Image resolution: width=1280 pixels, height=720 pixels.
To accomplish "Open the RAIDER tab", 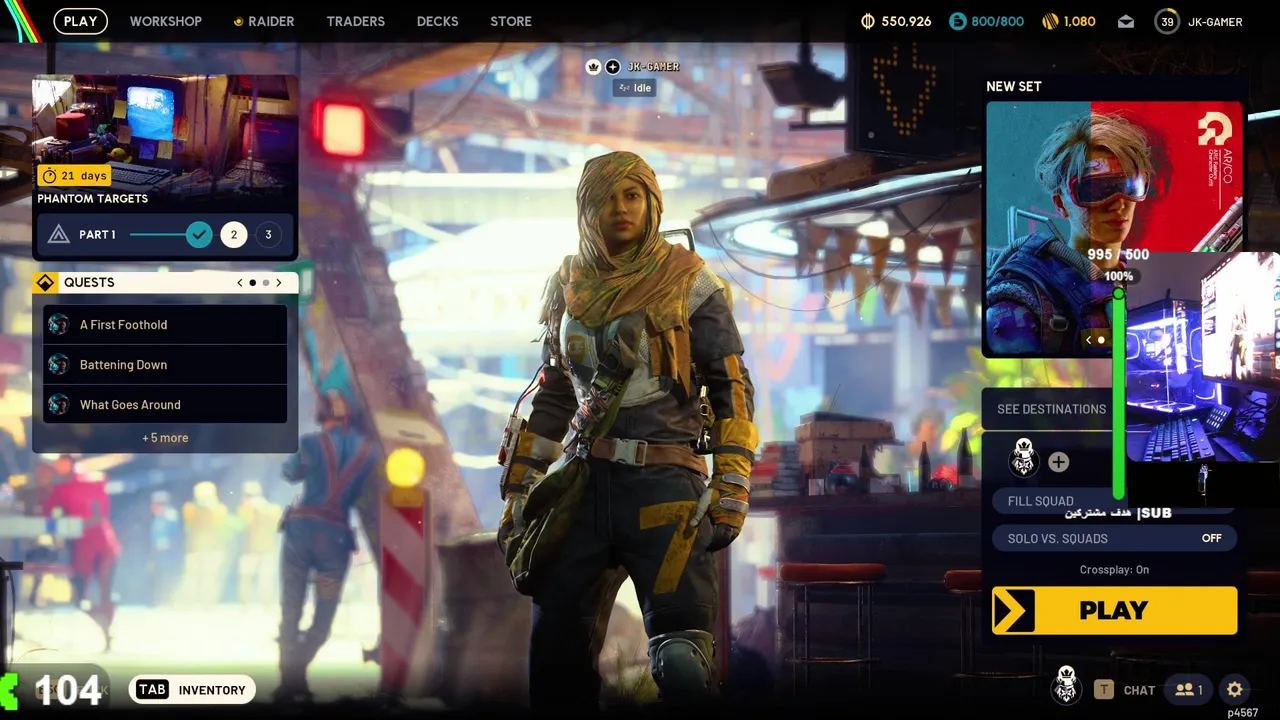I will (x=264, y=21).
